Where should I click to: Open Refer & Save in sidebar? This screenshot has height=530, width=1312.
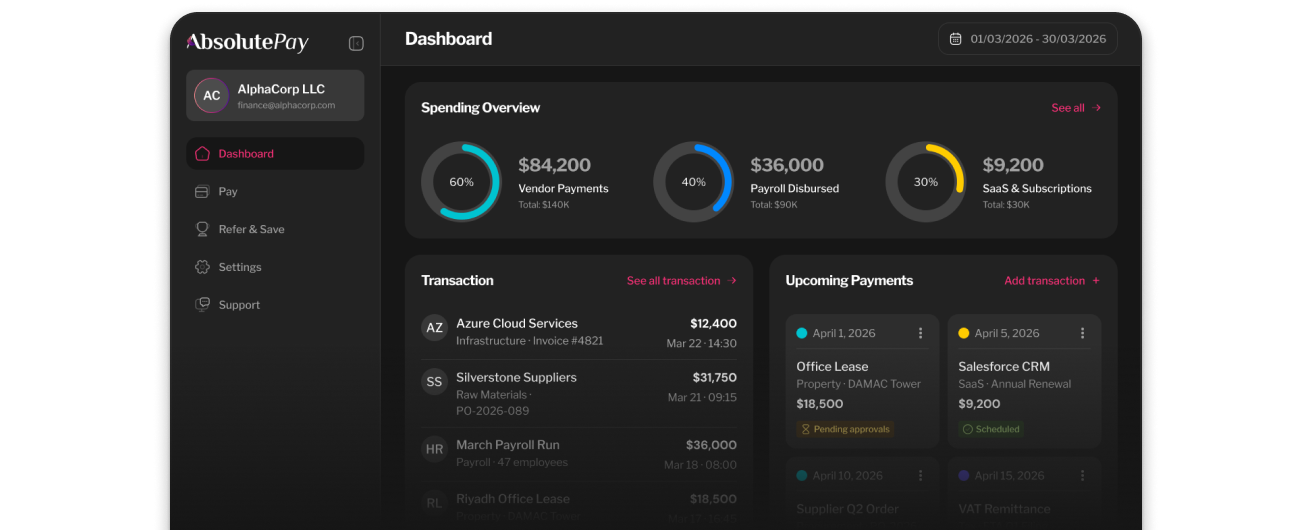click(x=275, y=229)
